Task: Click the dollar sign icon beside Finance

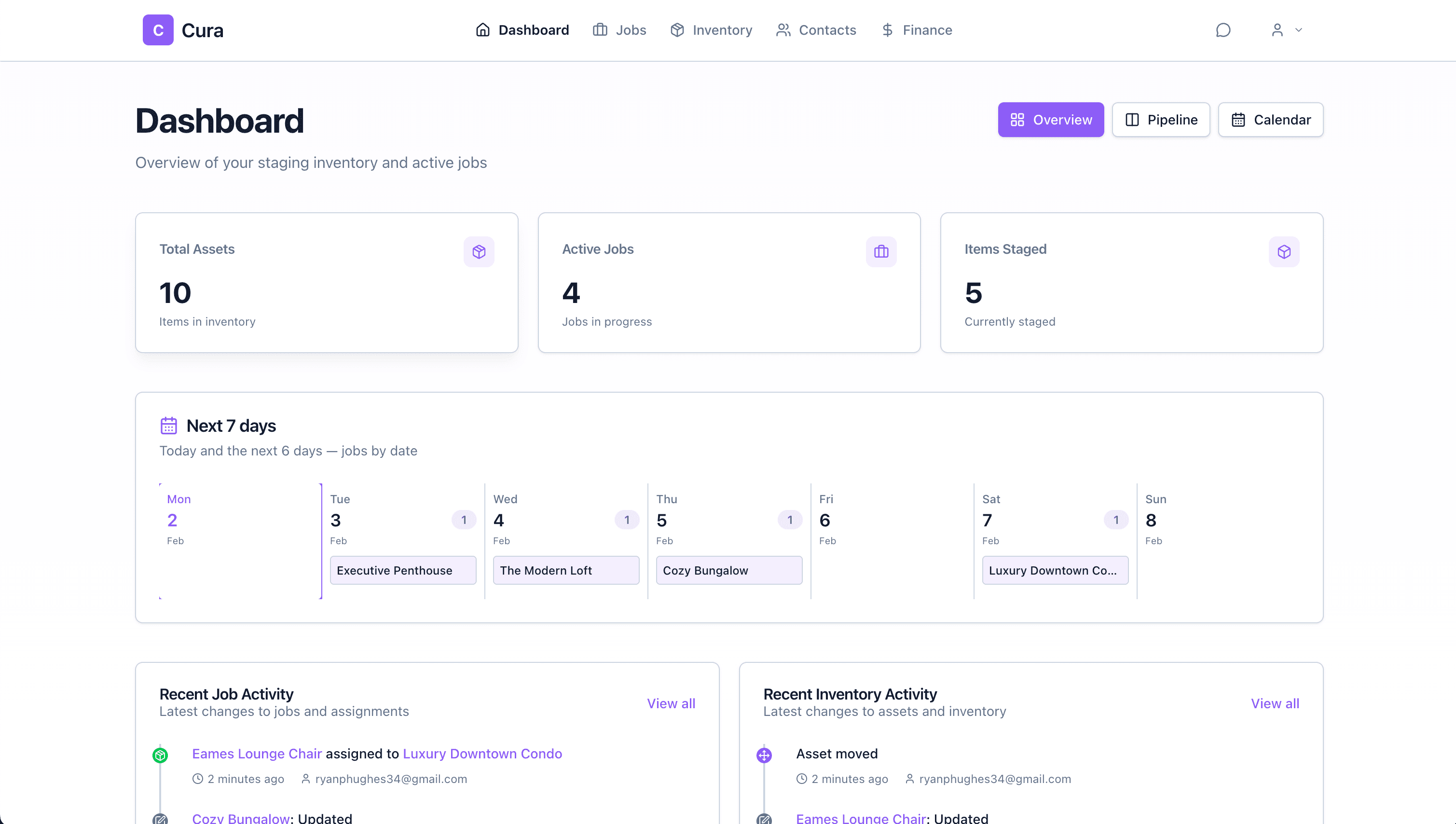Action: 887,29
